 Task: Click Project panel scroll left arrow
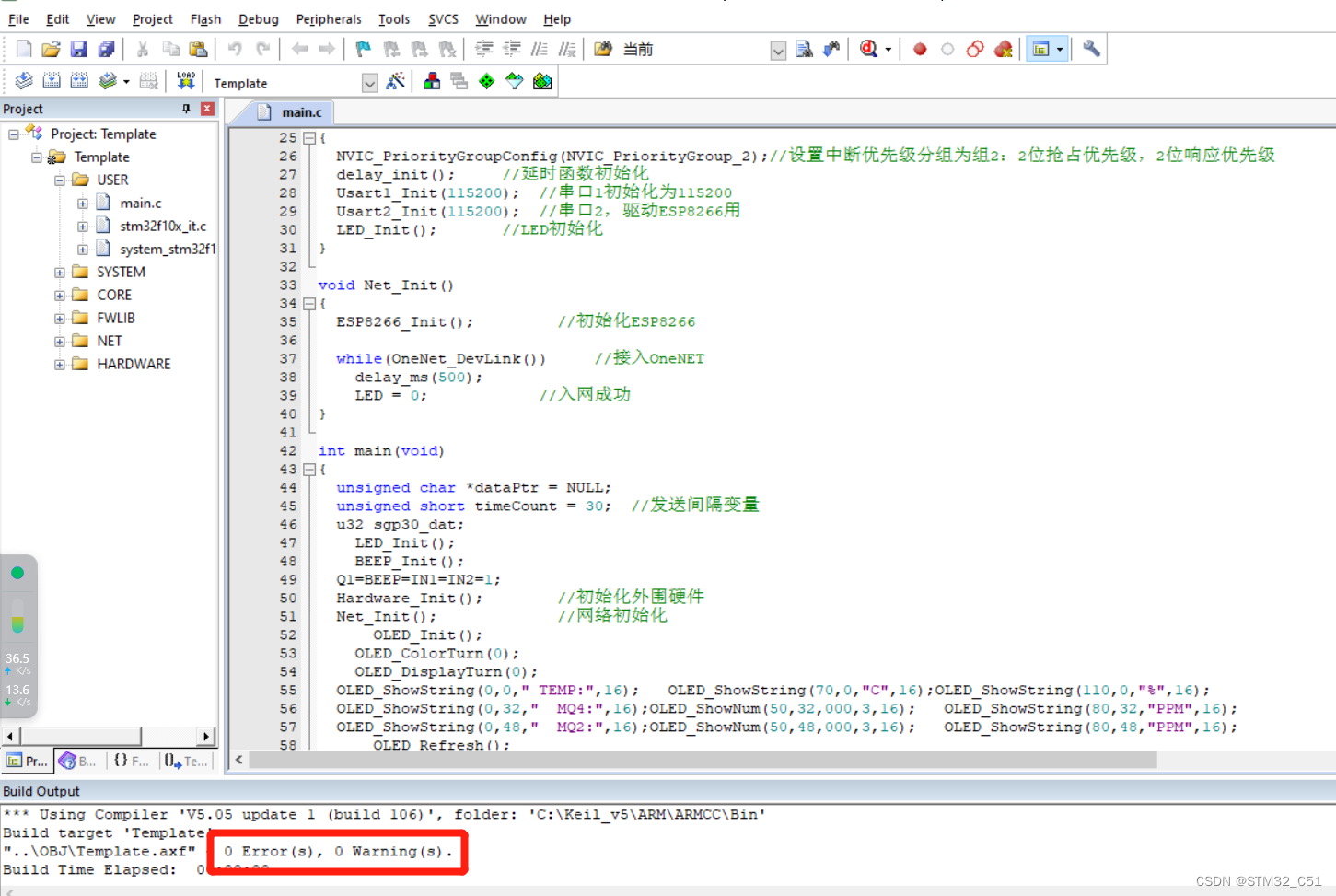pyautogui.click(x=10, y=737)
